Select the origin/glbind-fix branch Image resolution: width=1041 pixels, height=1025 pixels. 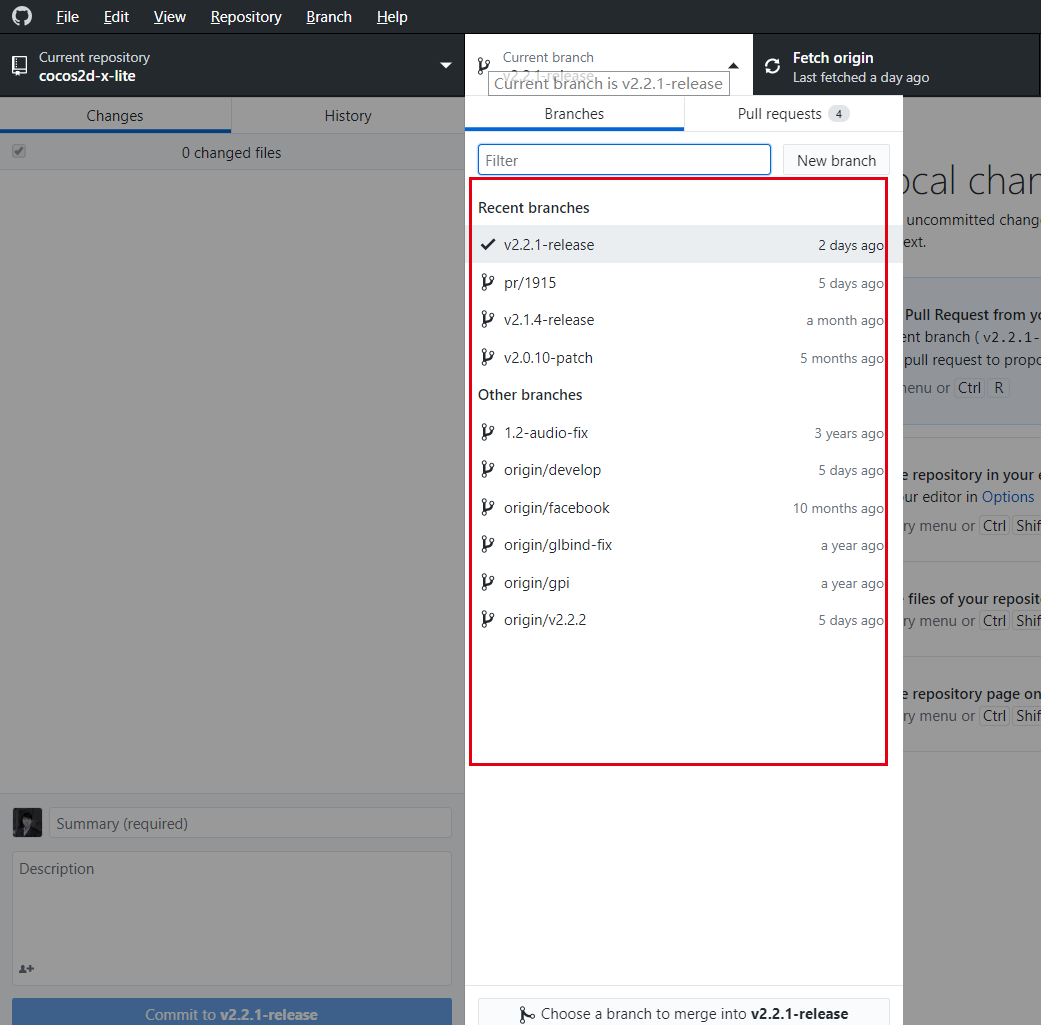click(684, 544)
